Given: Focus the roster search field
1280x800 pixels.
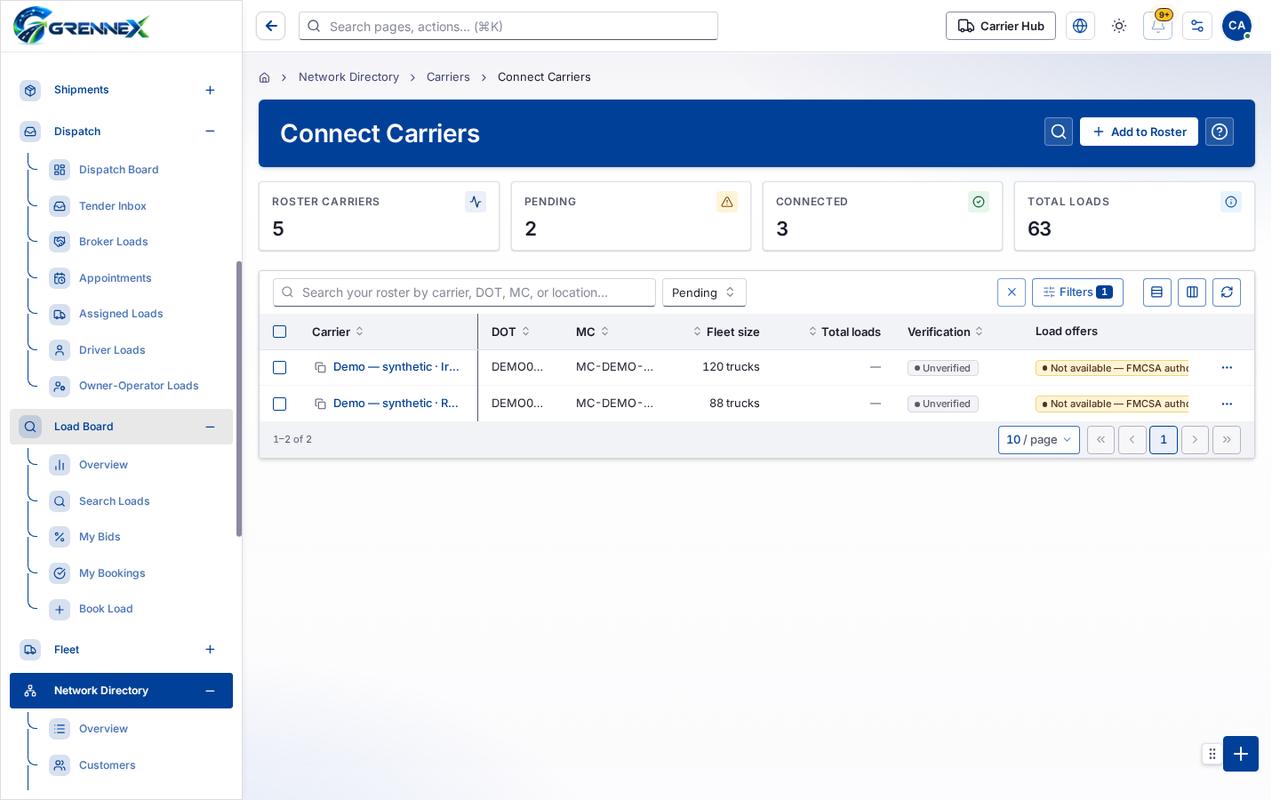Looking at the screenshot, I should click(x=464, y=292).
